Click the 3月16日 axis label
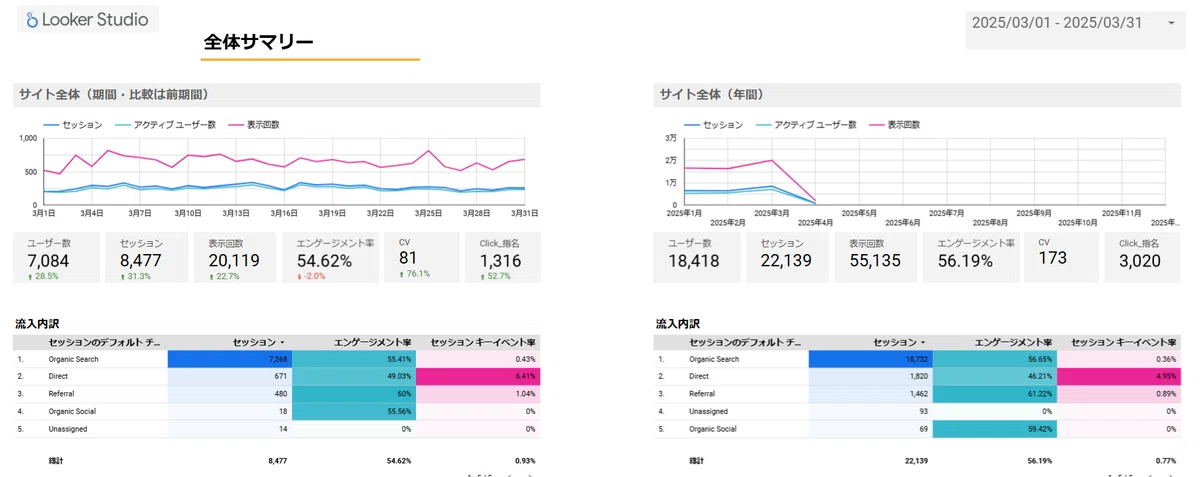This screenshot has height=477, width=1200. pyautogui.click(x=284, y=213)
